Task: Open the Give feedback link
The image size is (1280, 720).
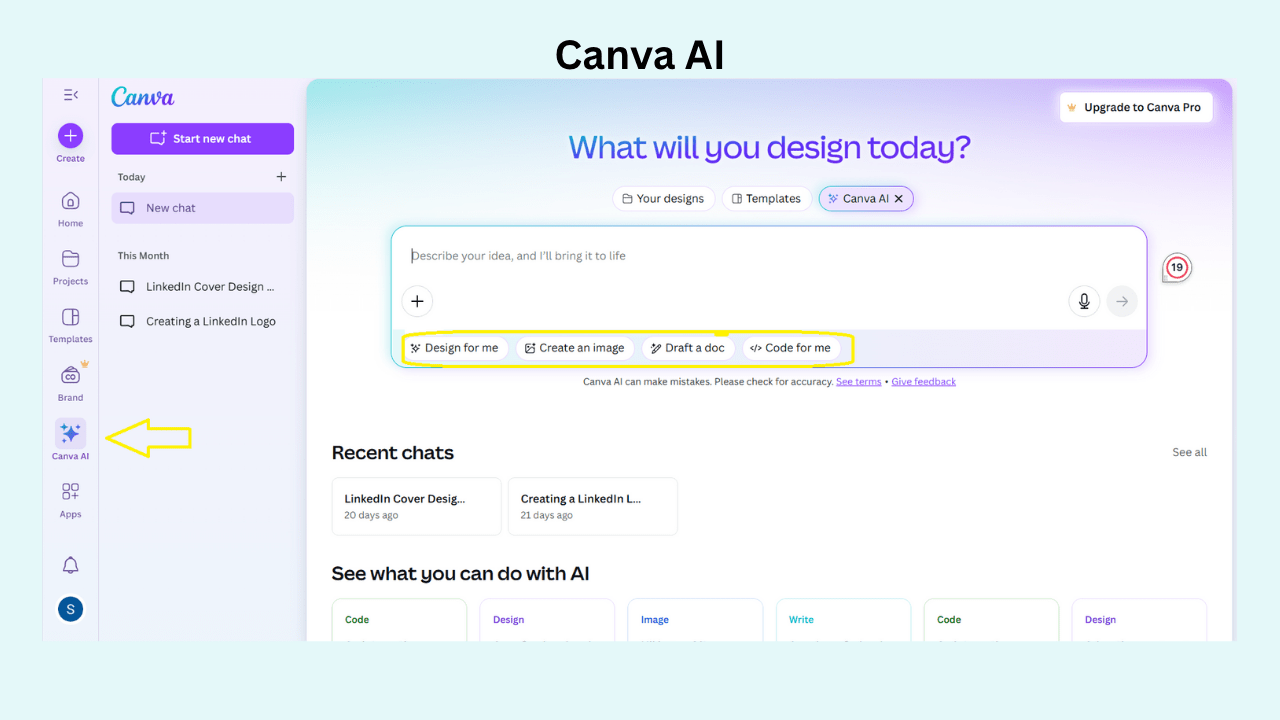Action: coord(923,381)
